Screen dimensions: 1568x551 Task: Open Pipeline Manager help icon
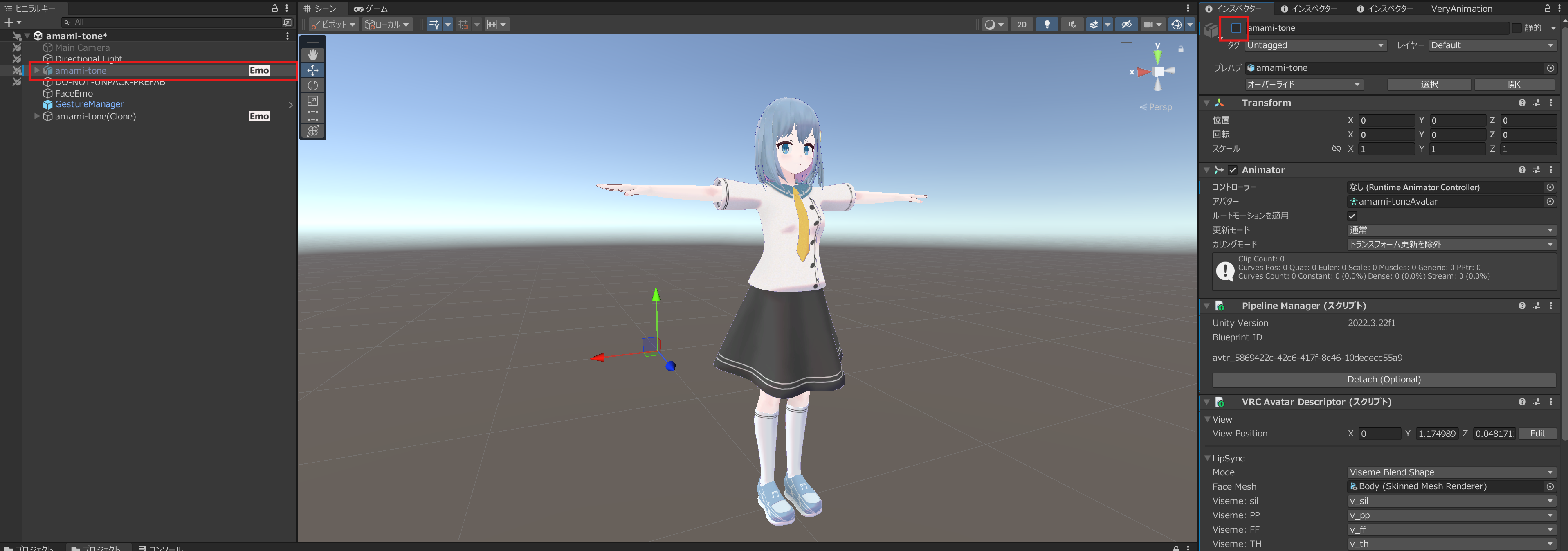(x=1522, y=306)
